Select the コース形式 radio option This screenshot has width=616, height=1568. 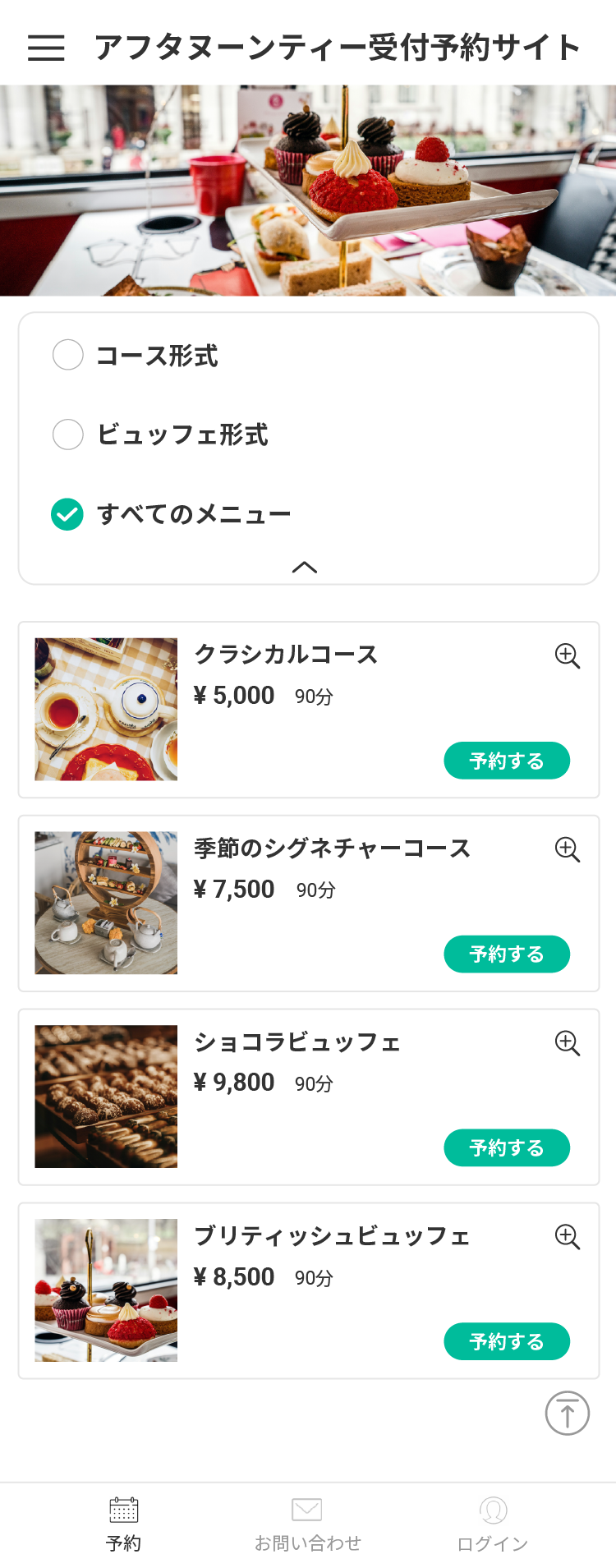tap(68, 356)
